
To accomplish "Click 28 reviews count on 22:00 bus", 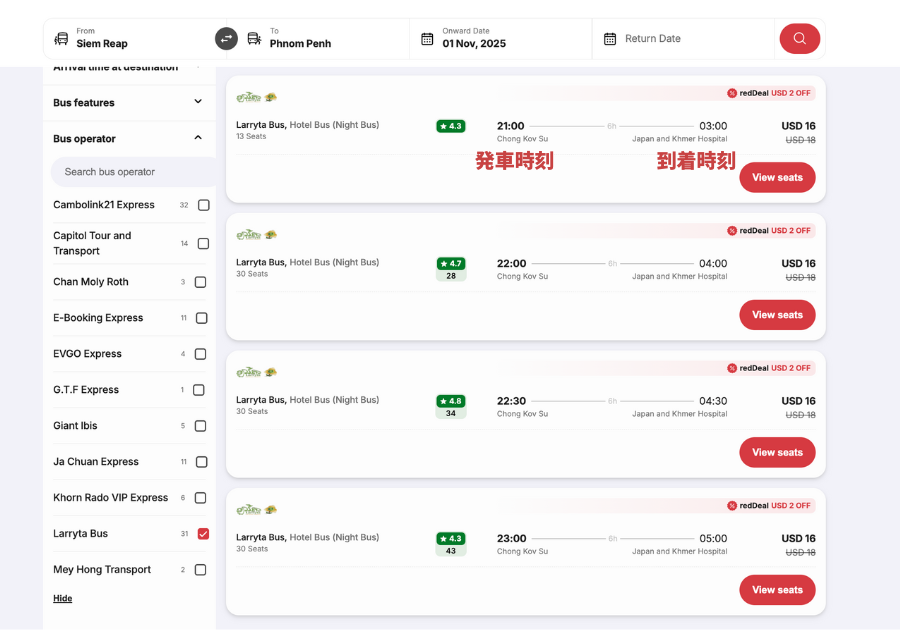I will (451, 276).
